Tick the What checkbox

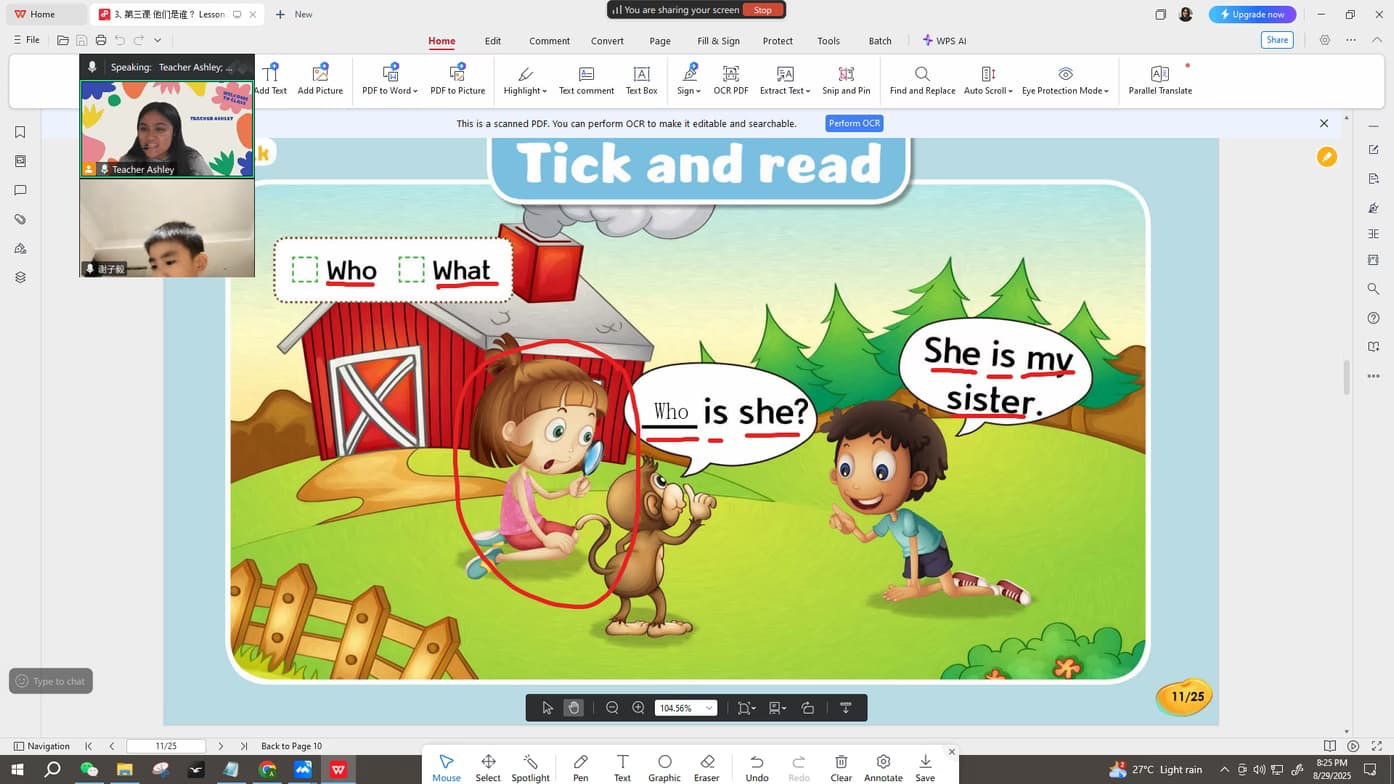(411, 269)
